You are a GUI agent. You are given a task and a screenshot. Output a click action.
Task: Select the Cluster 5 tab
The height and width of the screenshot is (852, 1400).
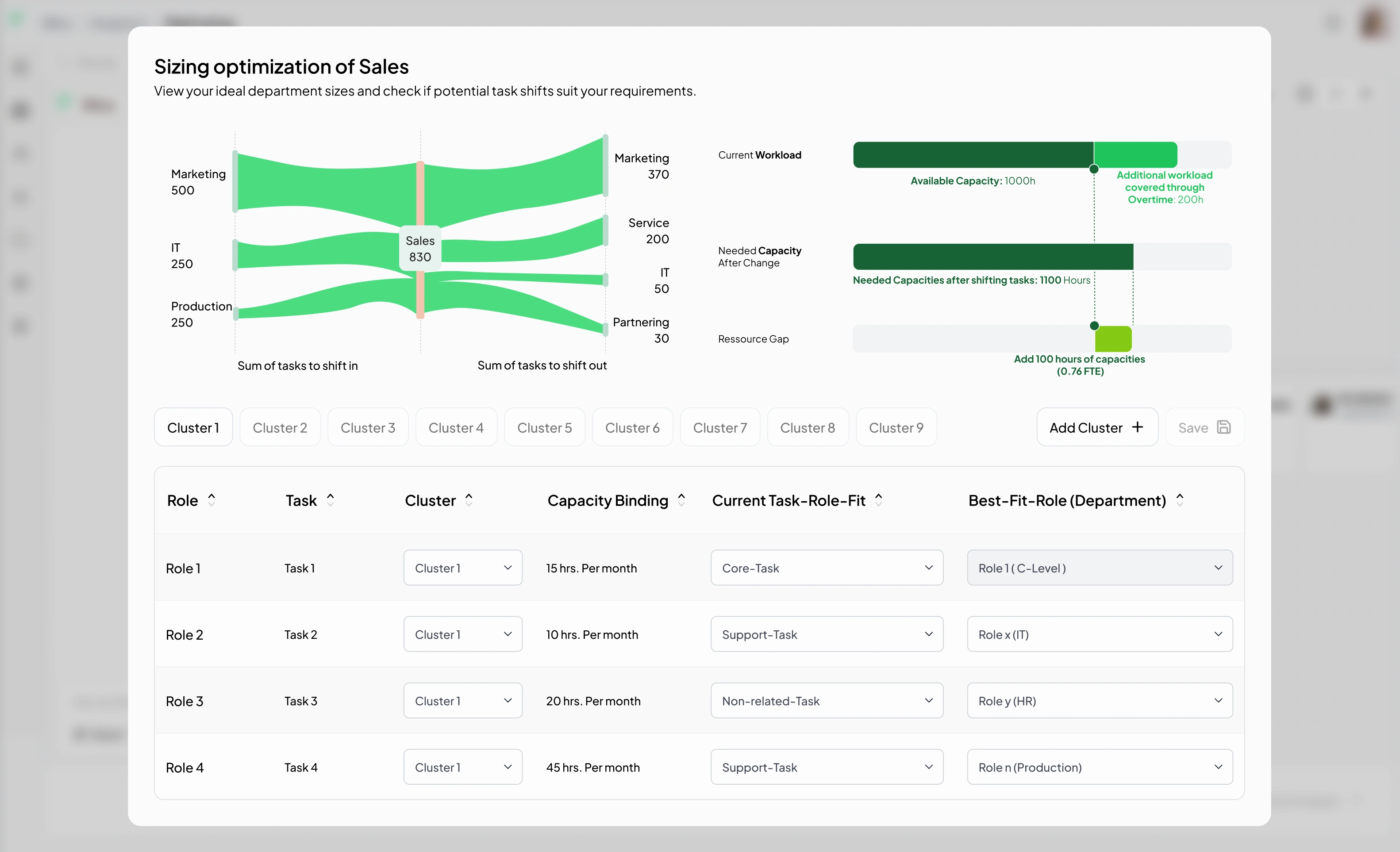pyautogui.click(x=544, y=427)
